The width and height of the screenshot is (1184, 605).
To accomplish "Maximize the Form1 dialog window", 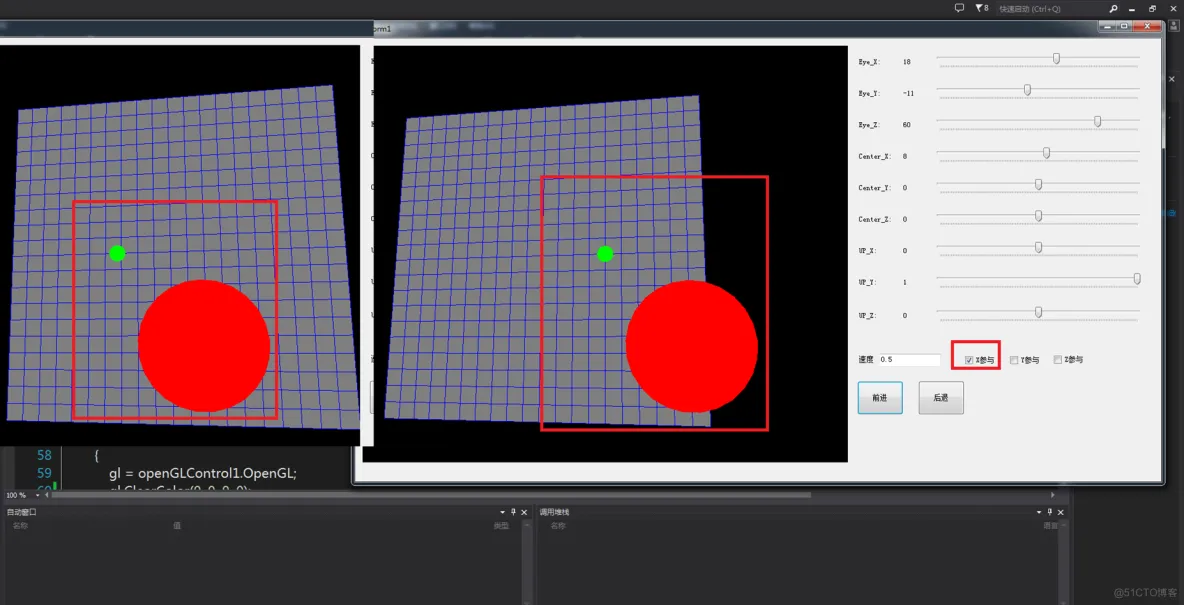I will [1124, 26].
